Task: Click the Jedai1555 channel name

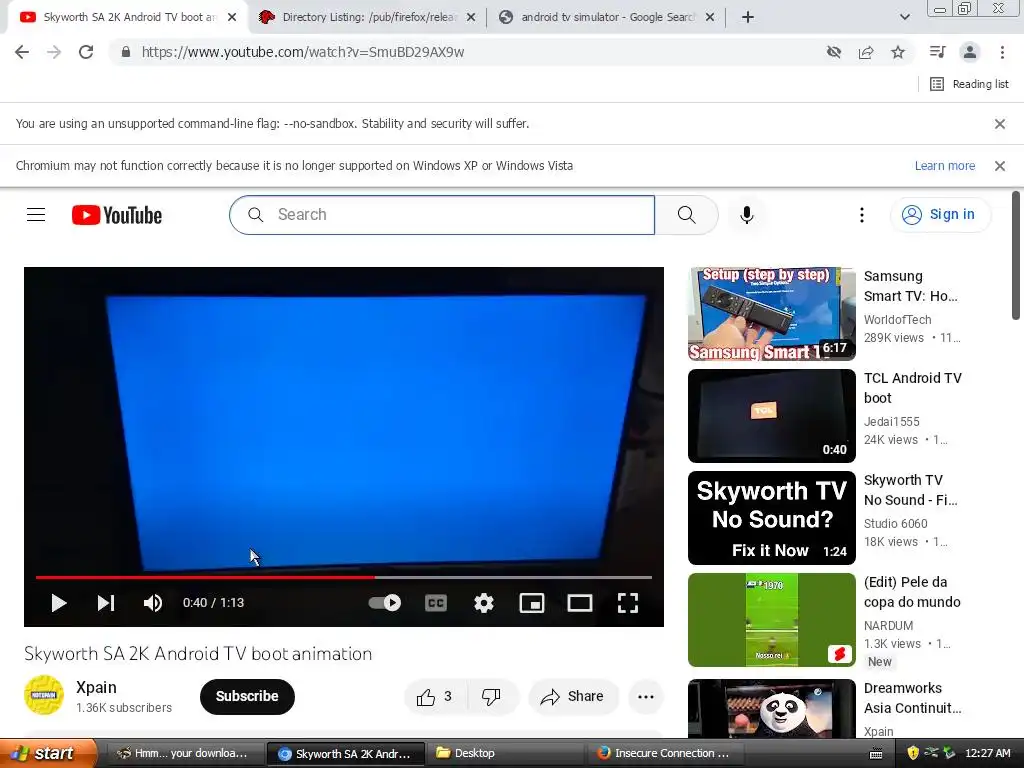Action: [x=891, y=422]
